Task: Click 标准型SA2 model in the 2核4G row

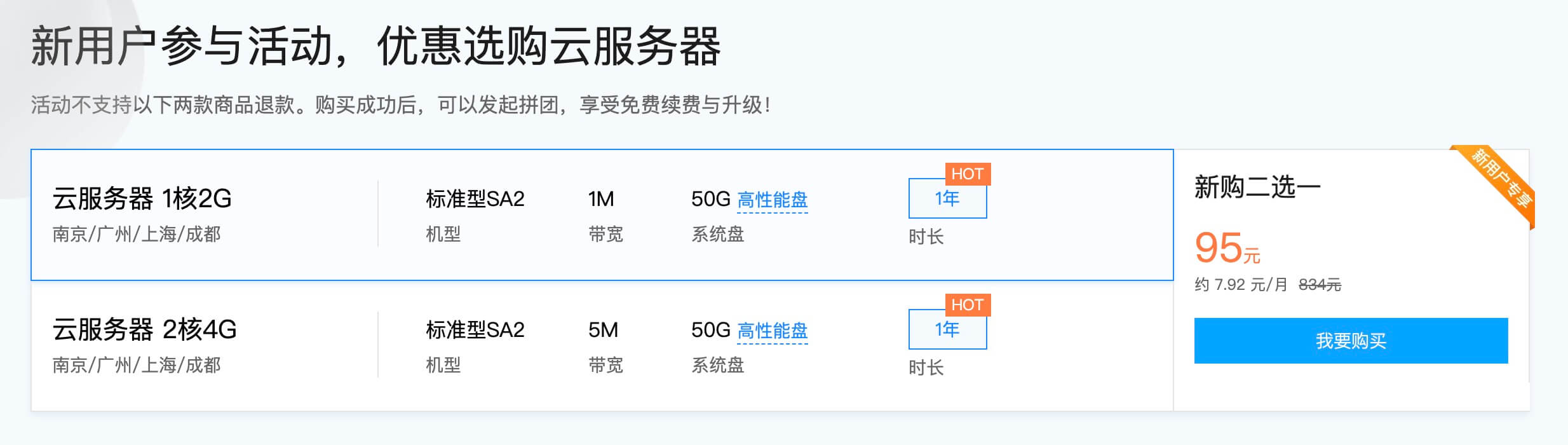Action: (475, 331)
